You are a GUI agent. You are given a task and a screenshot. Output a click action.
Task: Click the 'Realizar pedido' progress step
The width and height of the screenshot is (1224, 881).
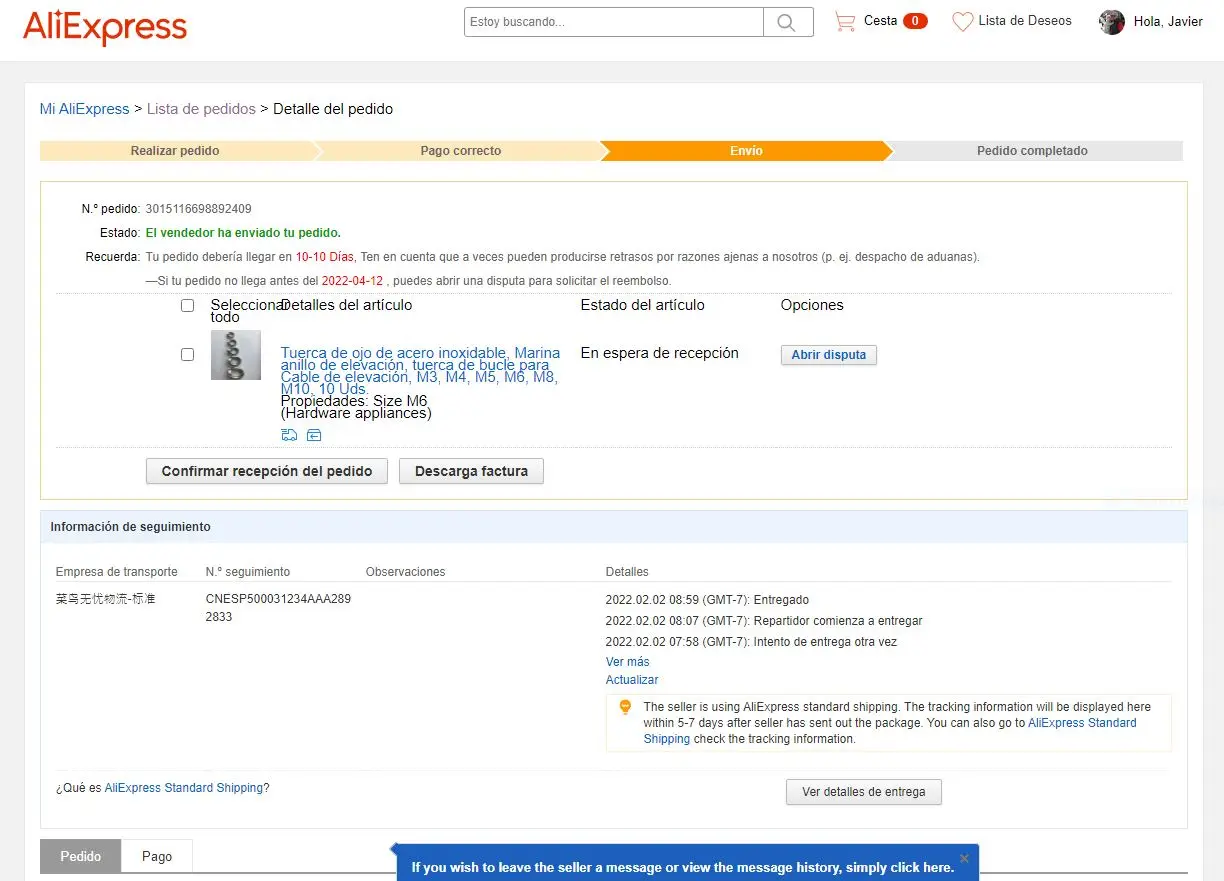(x=176, y=151)
